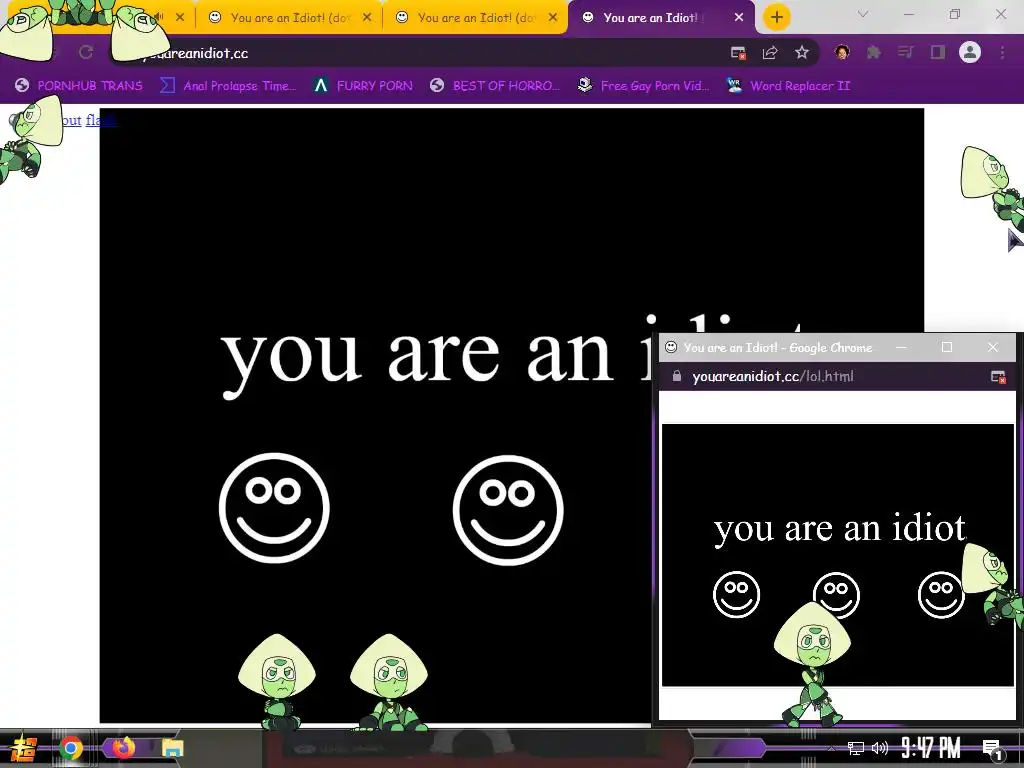The width and height of the screenshot is (1024, 768).
Task: Open Chrome's three-dot menu
Action: (1002, 52)
